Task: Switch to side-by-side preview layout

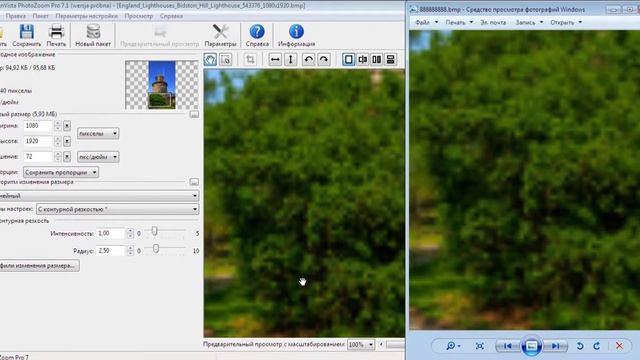Action: (x=376, y=60)
